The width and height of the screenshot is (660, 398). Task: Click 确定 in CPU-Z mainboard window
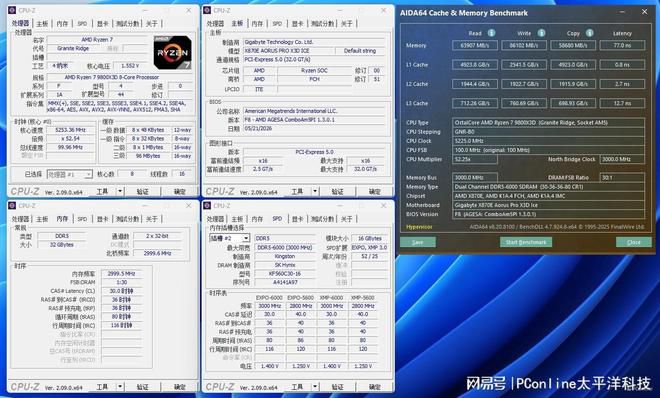coord(375,191)
